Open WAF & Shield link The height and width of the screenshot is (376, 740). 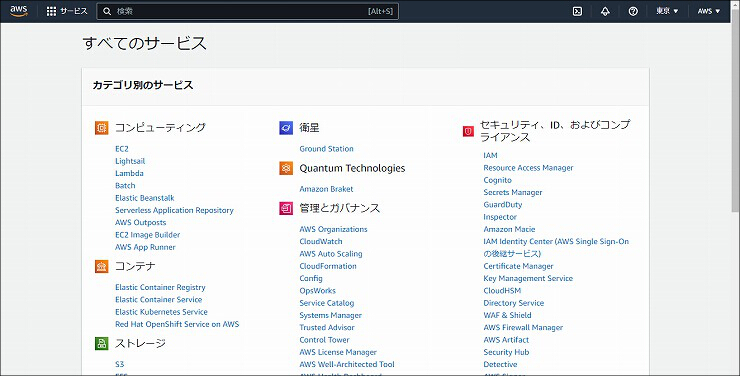coord(507,315)
